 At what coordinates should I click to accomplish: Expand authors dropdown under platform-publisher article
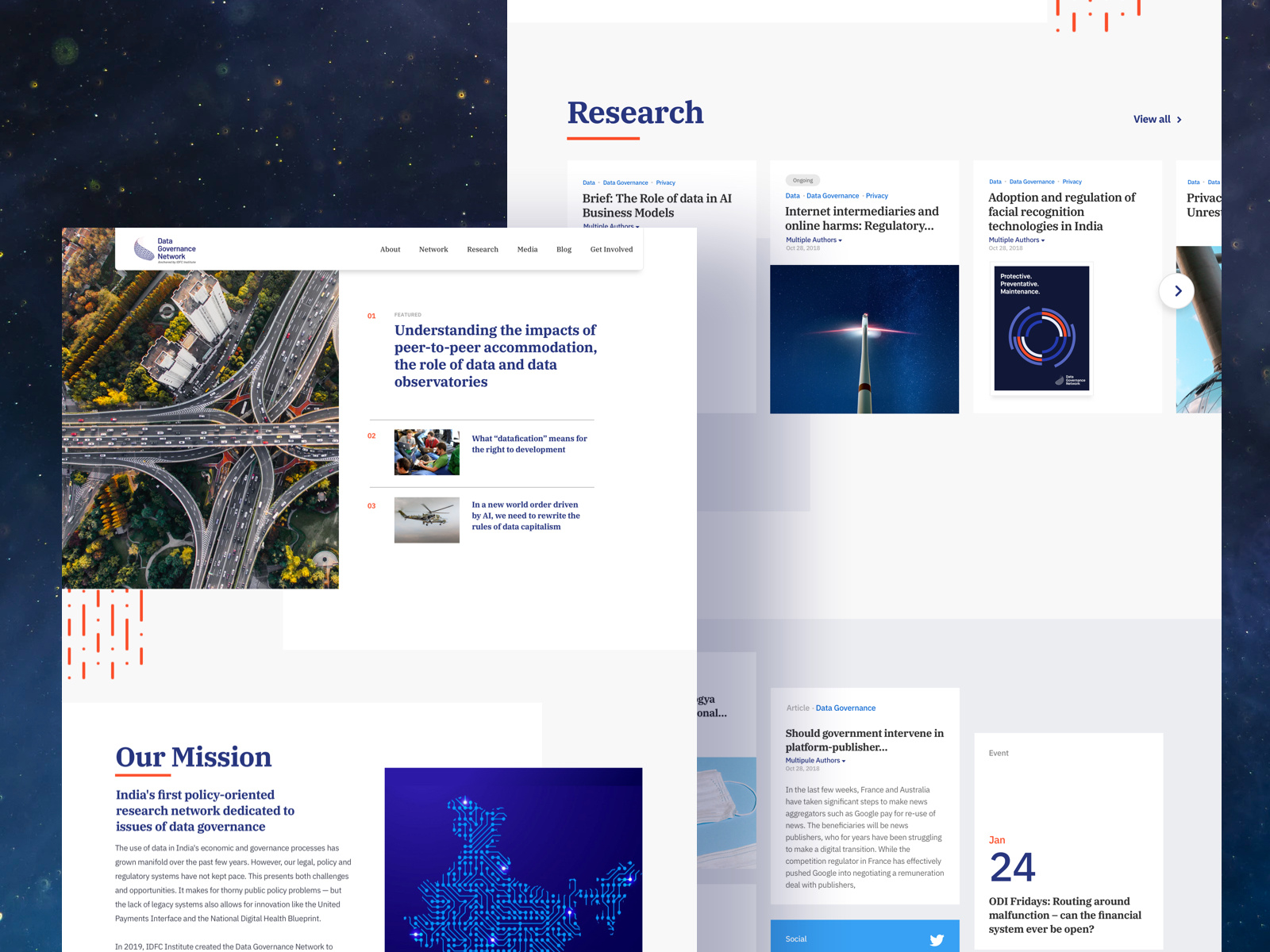pos(815,760)
